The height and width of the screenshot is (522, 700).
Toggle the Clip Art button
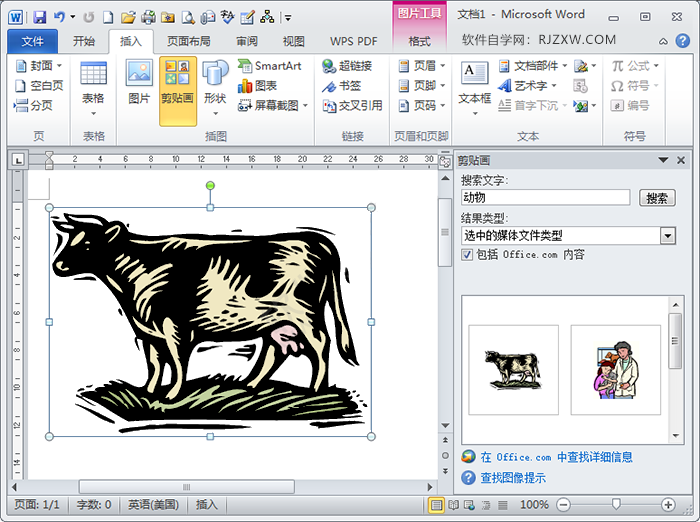pos(178,91)
